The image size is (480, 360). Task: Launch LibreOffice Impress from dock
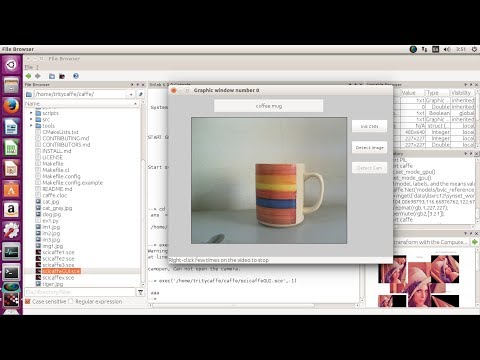11,169
